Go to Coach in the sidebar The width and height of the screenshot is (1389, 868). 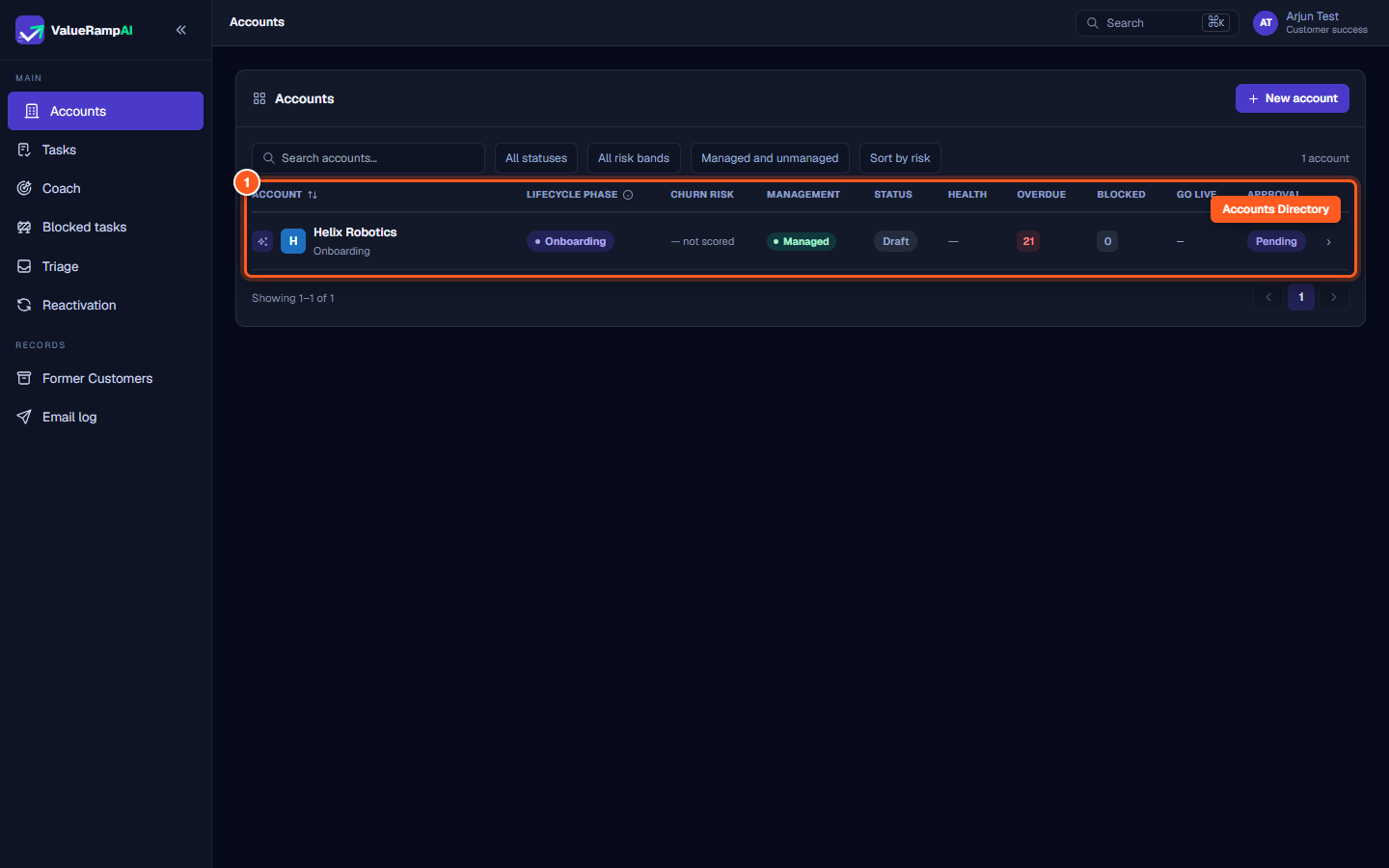(105, 188)
